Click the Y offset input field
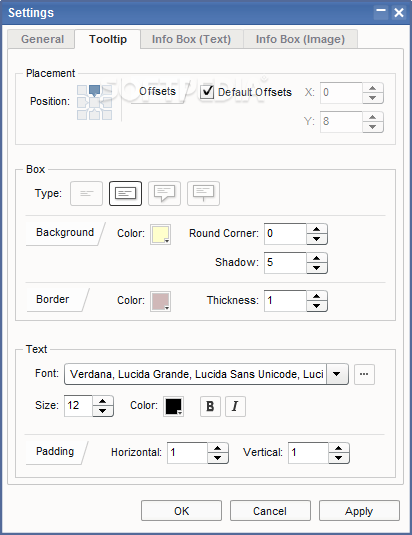The image size is (412, 535). 341,122
